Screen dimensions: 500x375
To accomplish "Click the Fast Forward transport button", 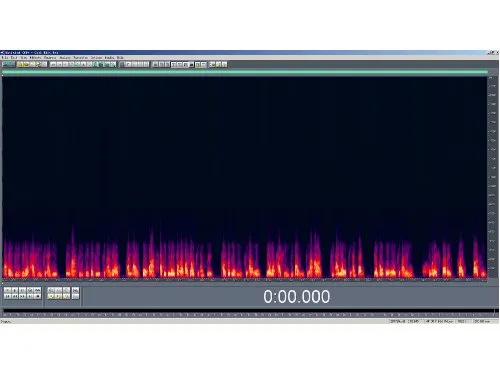I will (x=22, y=296).
